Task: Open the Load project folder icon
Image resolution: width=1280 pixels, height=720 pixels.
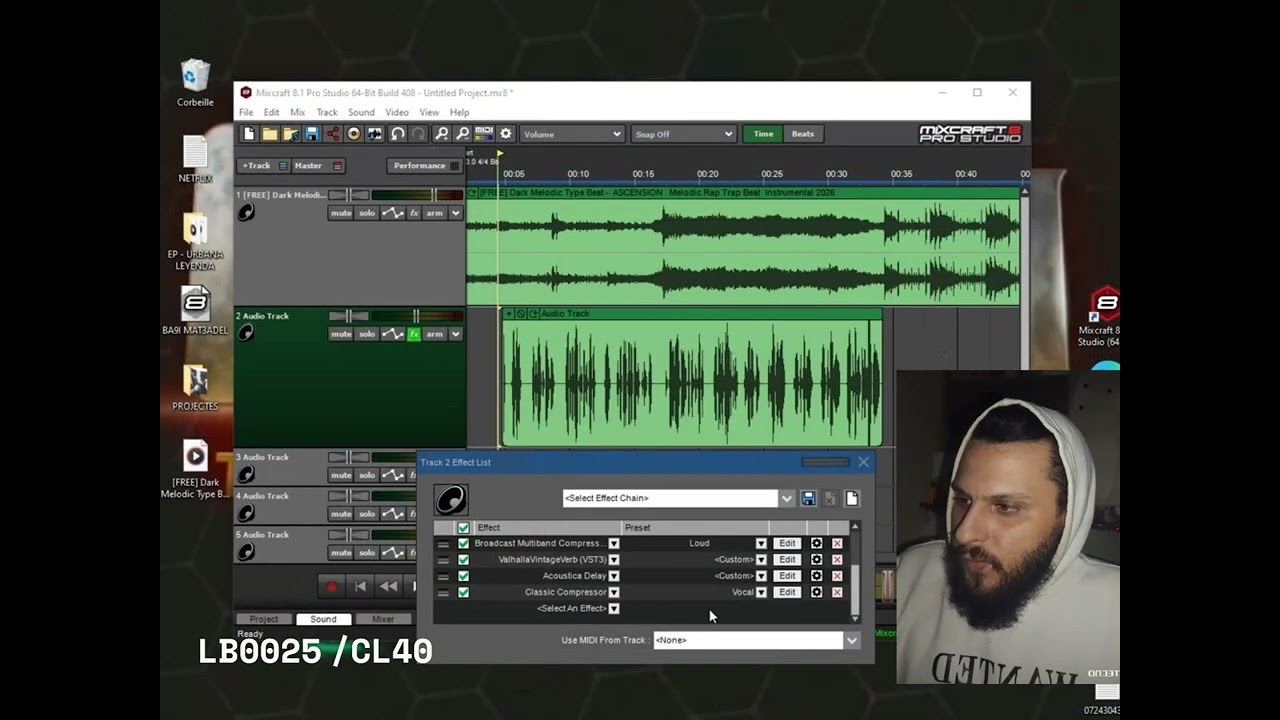Action: pyautogui.click(x=270, y=134)
